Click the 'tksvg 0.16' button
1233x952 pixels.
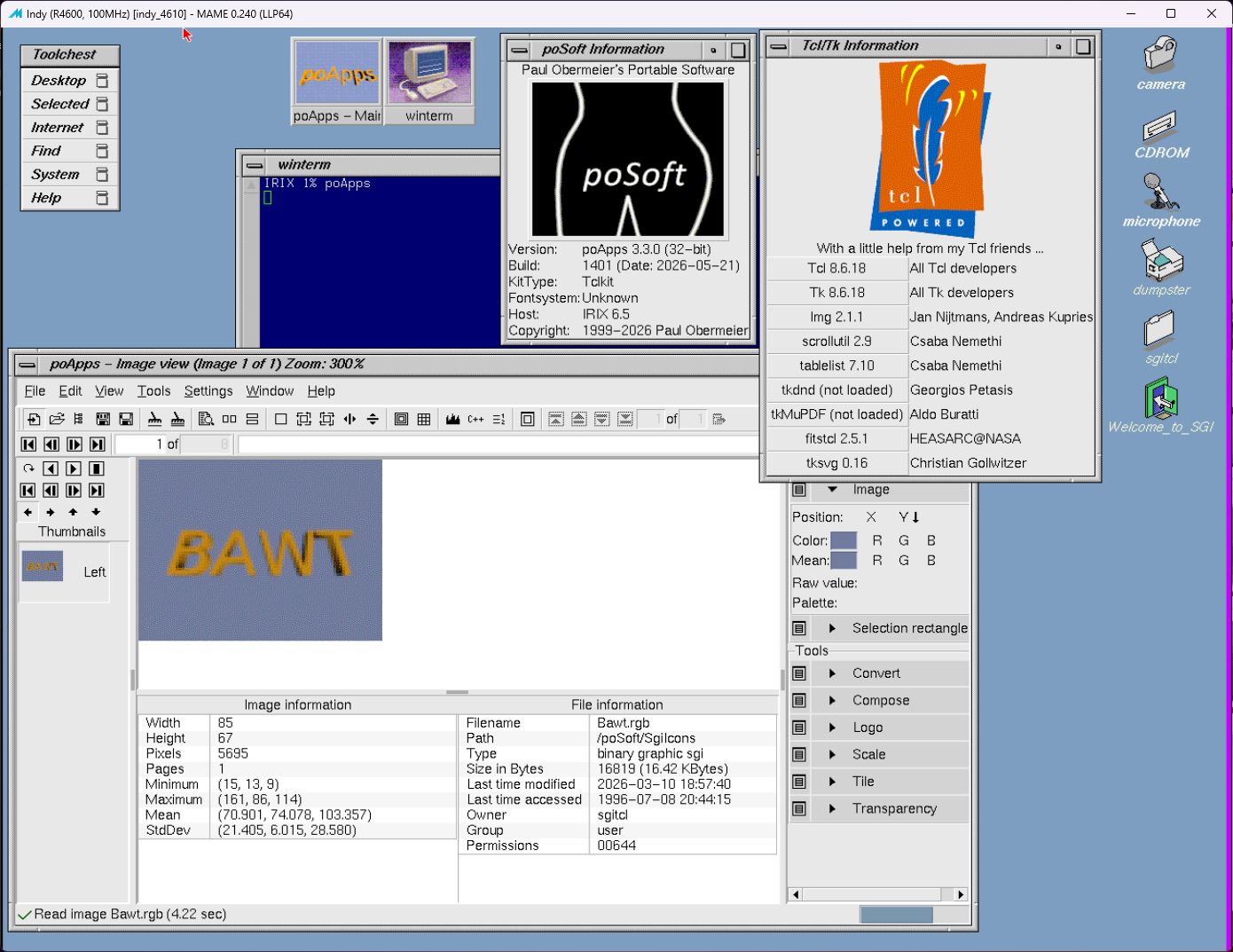pyautogui.click(x=836, y=463)
